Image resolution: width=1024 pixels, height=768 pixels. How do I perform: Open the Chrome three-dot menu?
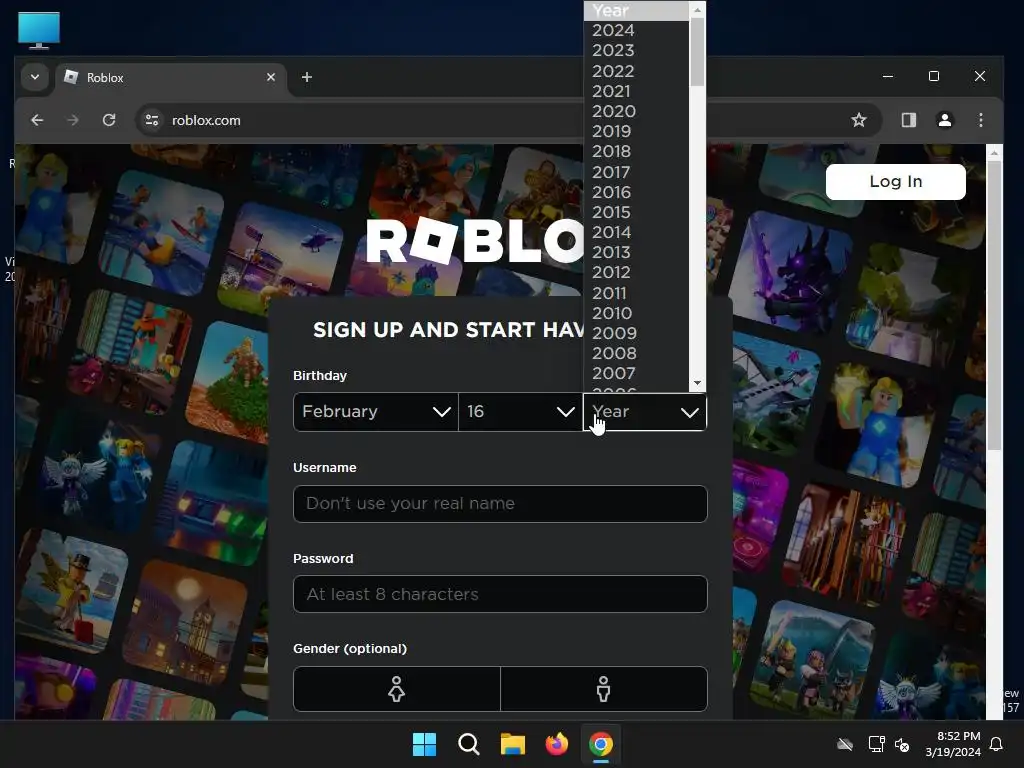[x=981, y=120]
